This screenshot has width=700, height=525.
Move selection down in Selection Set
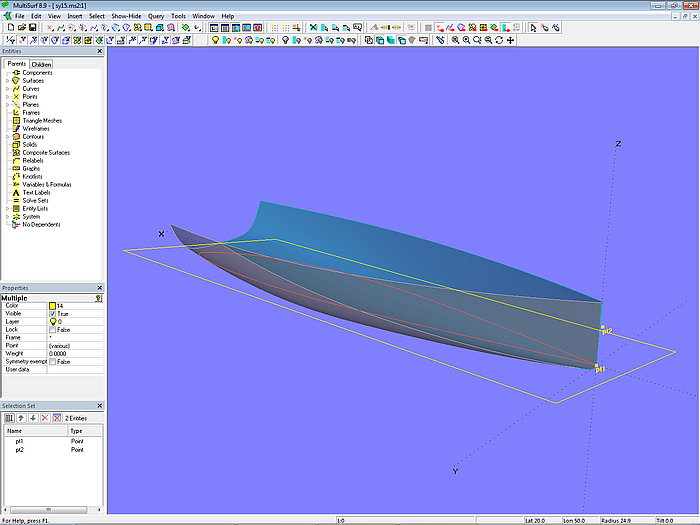[31, 417]
